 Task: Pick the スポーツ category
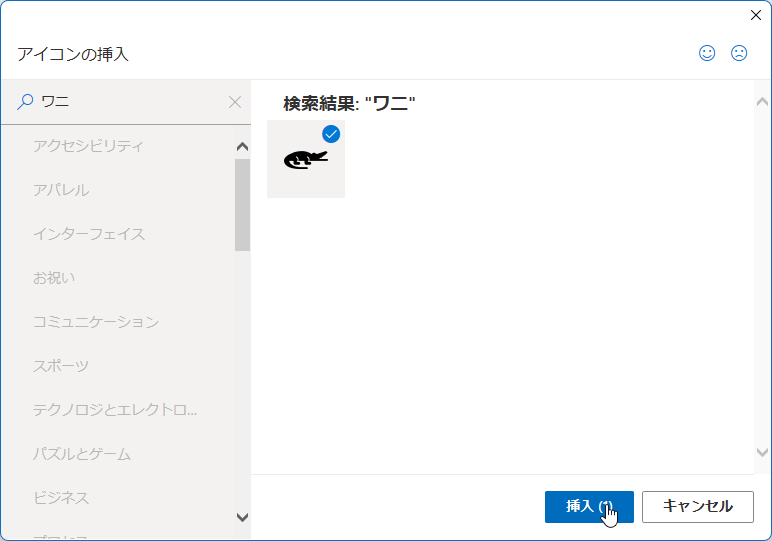(x=61, y=366)
